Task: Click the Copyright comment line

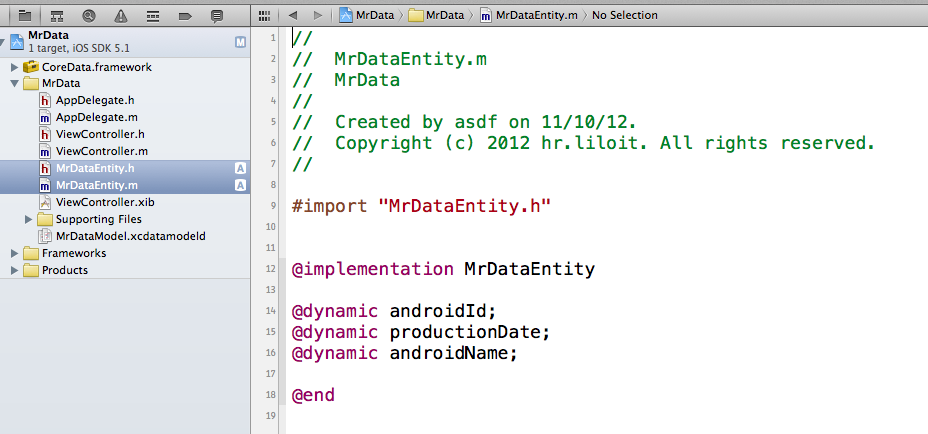Action: click(583, 143)
